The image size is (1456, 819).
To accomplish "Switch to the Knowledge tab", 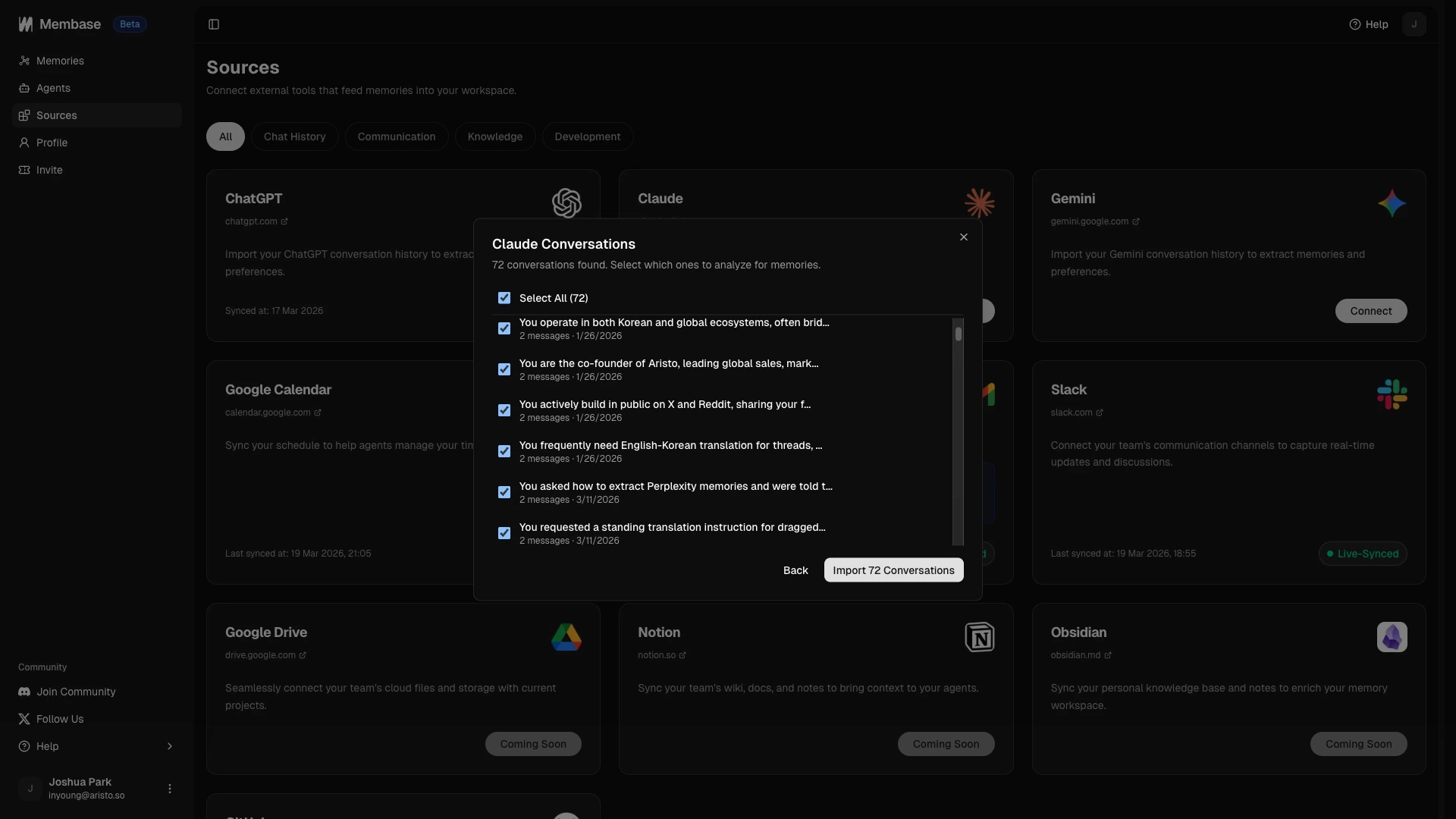I will pyautogui.click(x=494, y=136).
